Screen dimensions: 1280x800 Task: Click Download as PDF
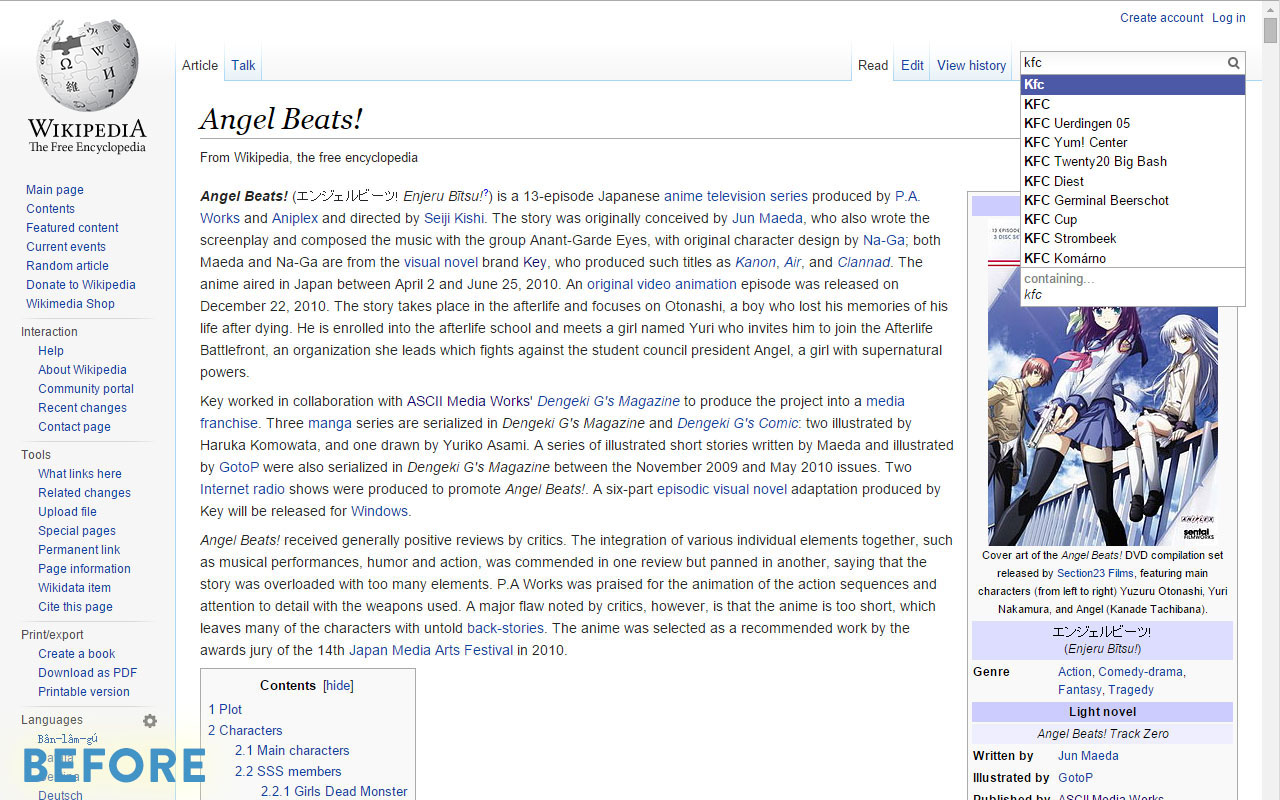(x=88, y=673)
